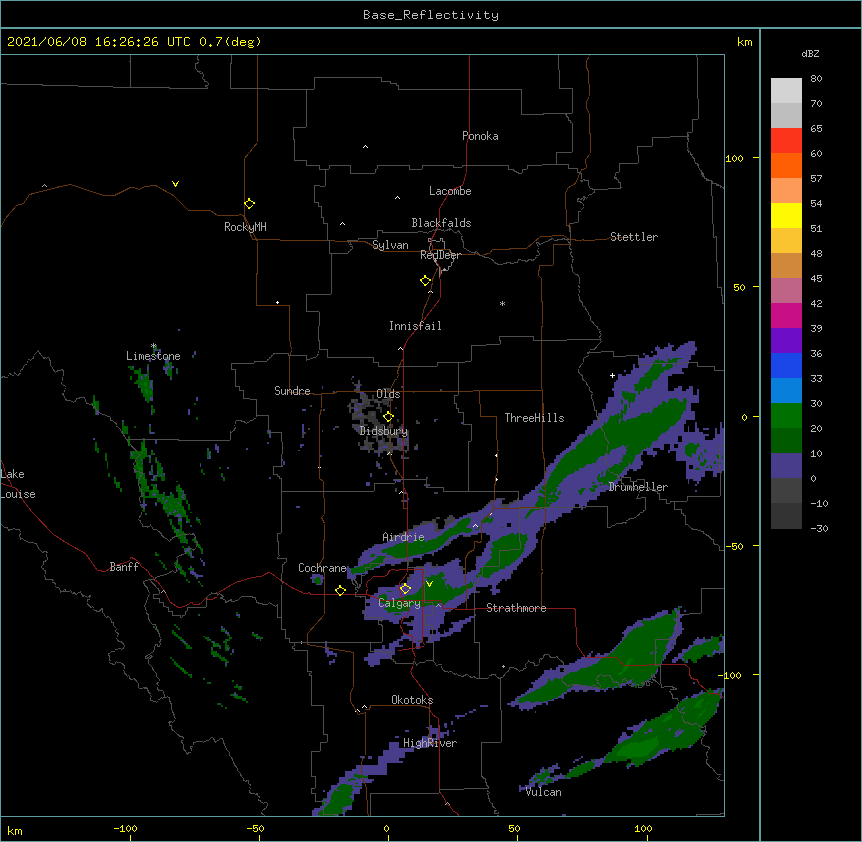Click the asterisk marker above Limestone

coord(154,346)
